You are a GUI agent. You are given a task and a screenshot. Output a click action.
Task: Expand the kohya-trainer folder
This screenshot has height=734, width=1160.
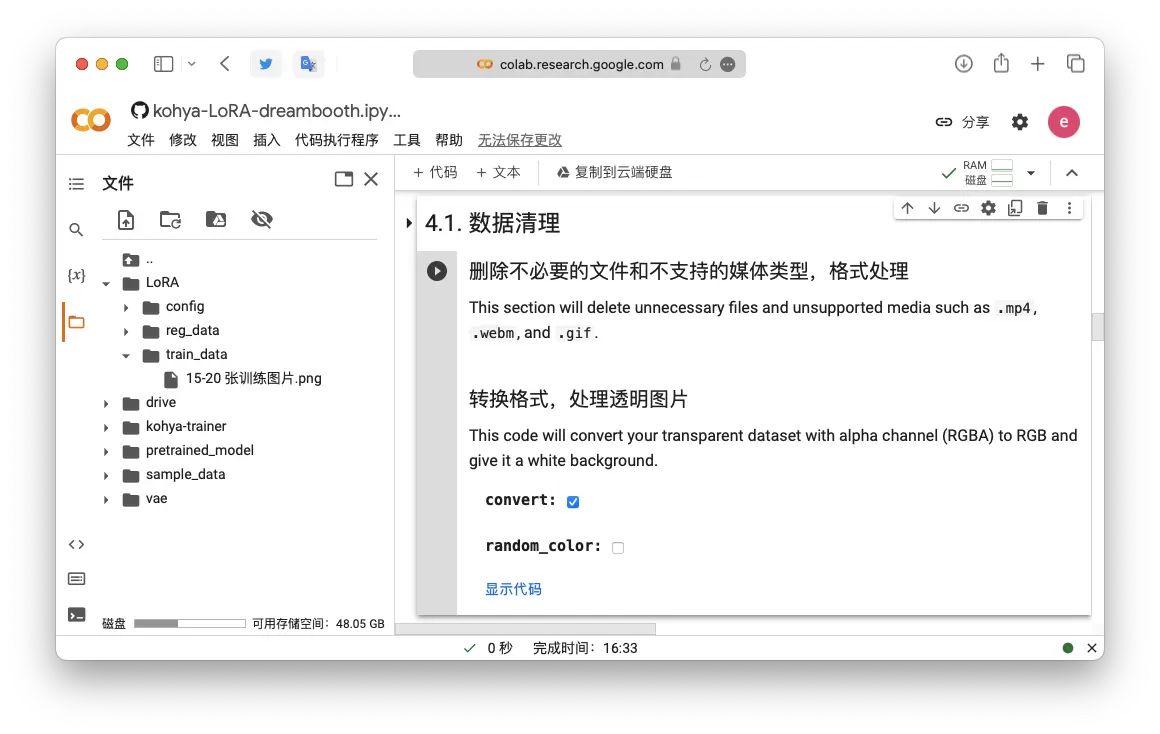pos(106,427)
